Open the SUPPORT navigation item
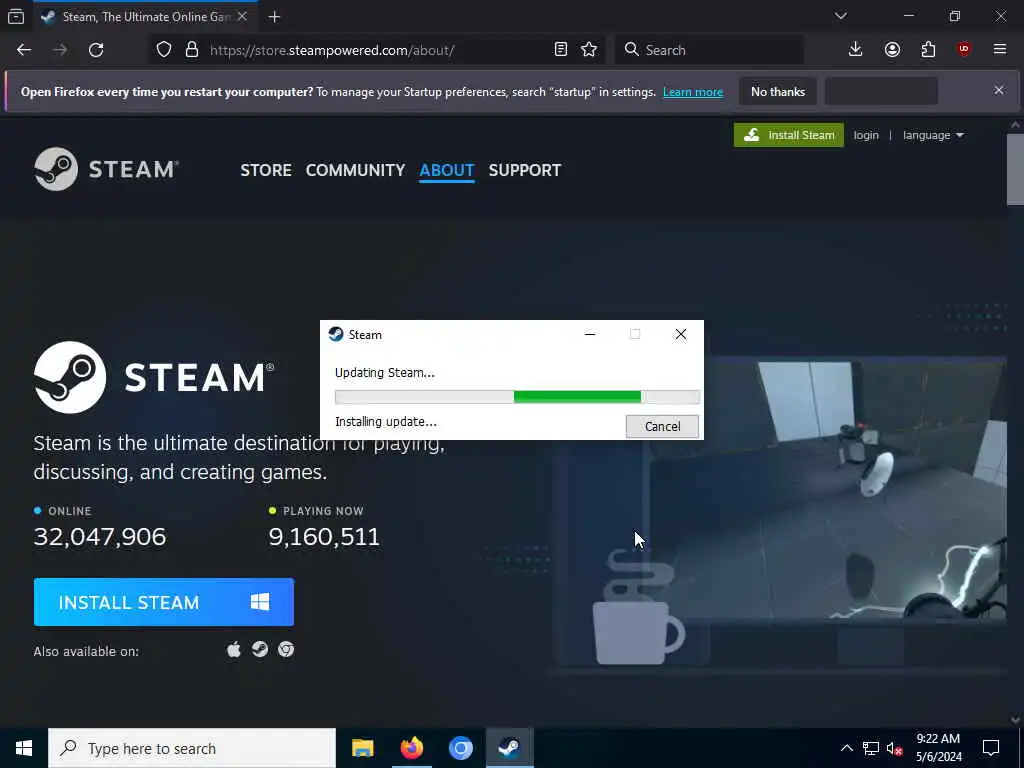 [x=524, y=170]
